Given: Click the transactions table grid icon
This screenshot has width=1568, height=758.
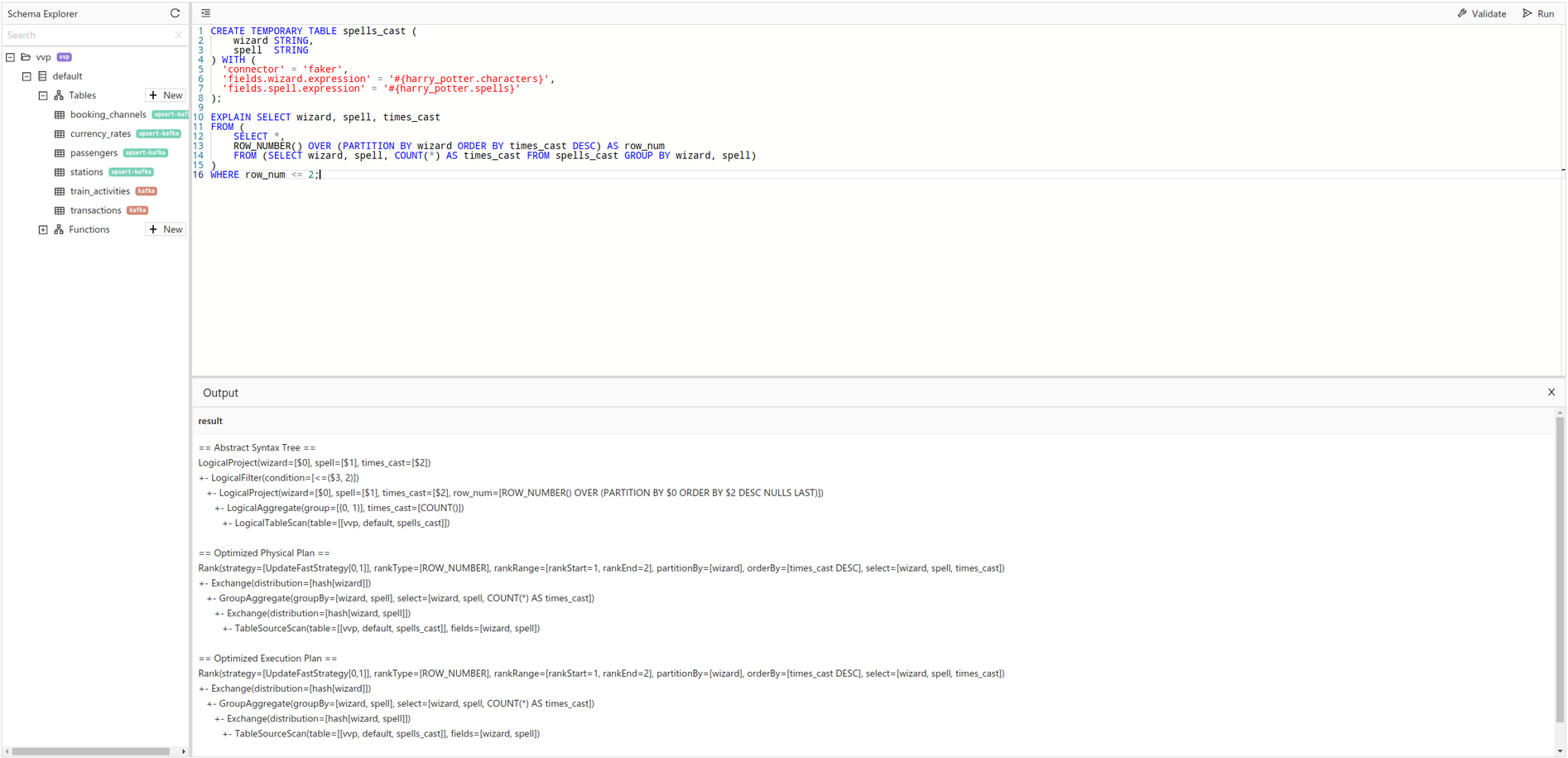Looking at the screenshot, I should point(60,210).
